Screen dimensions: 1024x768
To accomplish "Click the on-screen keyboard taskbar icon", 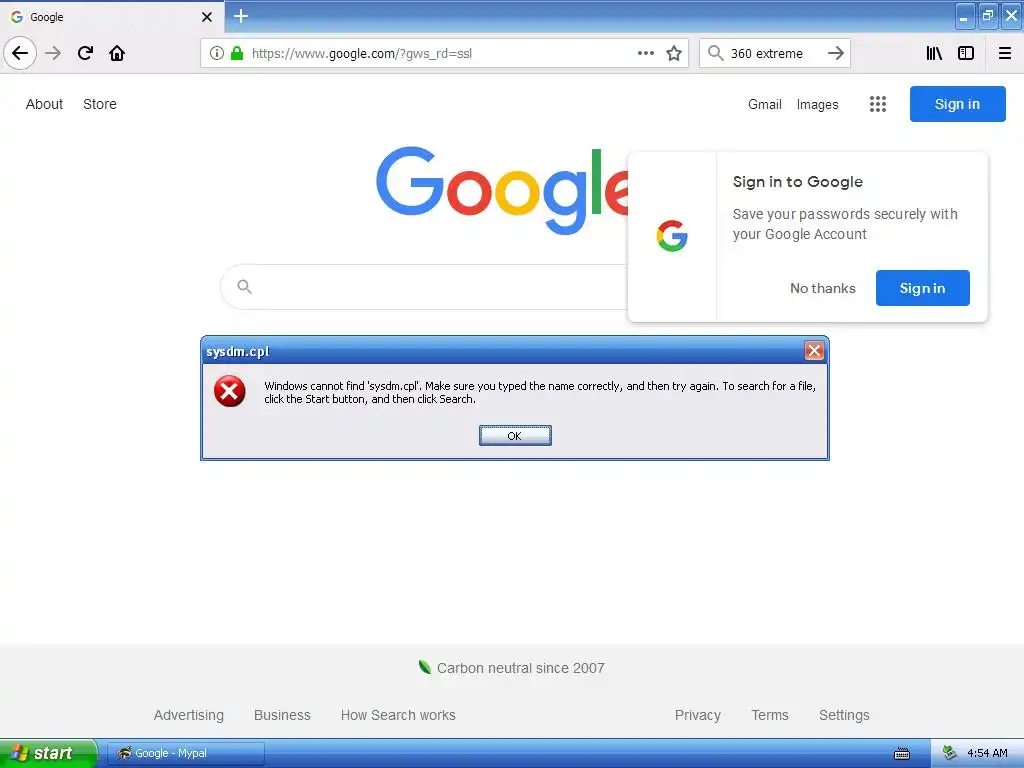I will coord(902,754).
